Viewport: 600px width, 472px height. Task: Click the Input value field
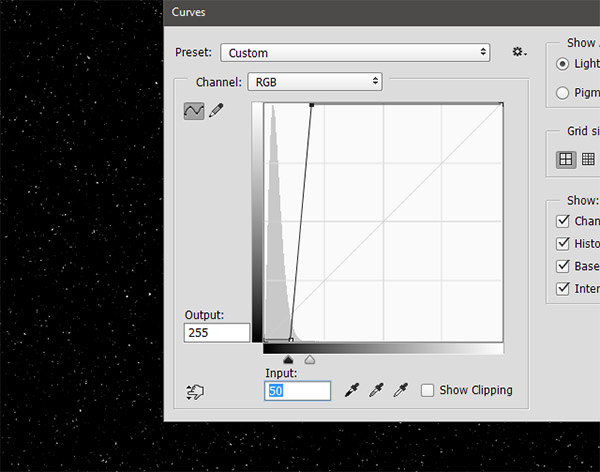(x=297, y=390)
